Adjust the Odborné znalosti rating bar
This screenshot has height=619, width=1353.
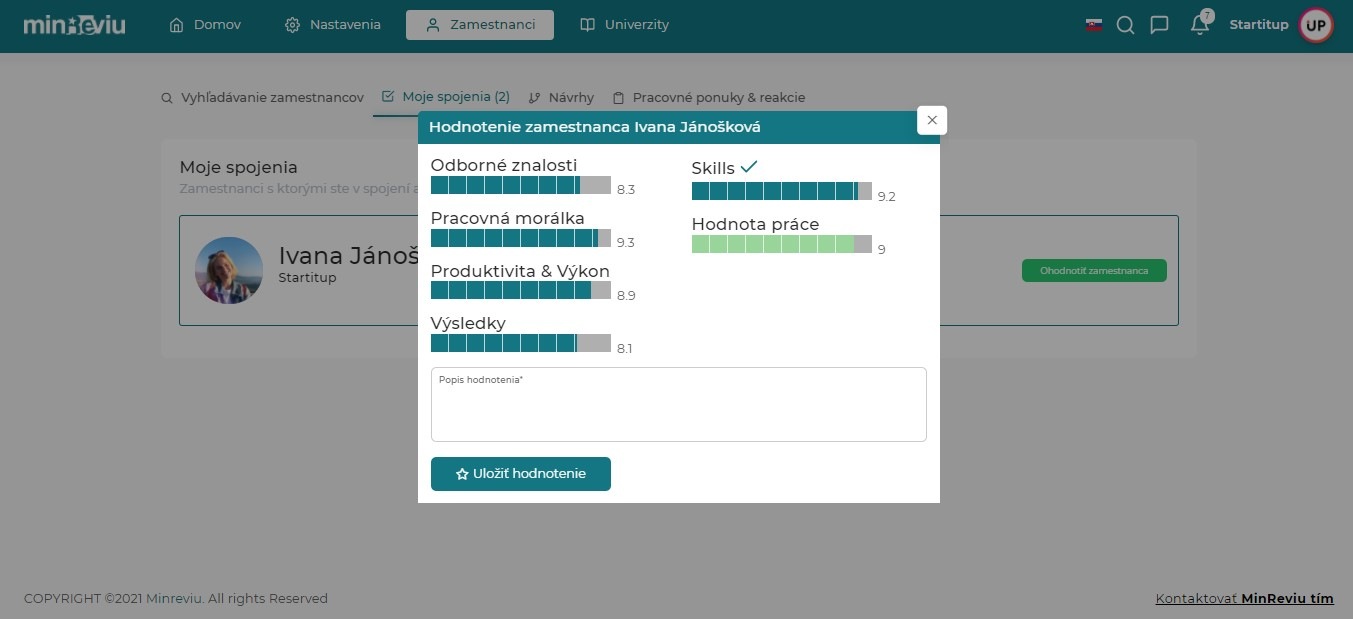tap(520, 185)
